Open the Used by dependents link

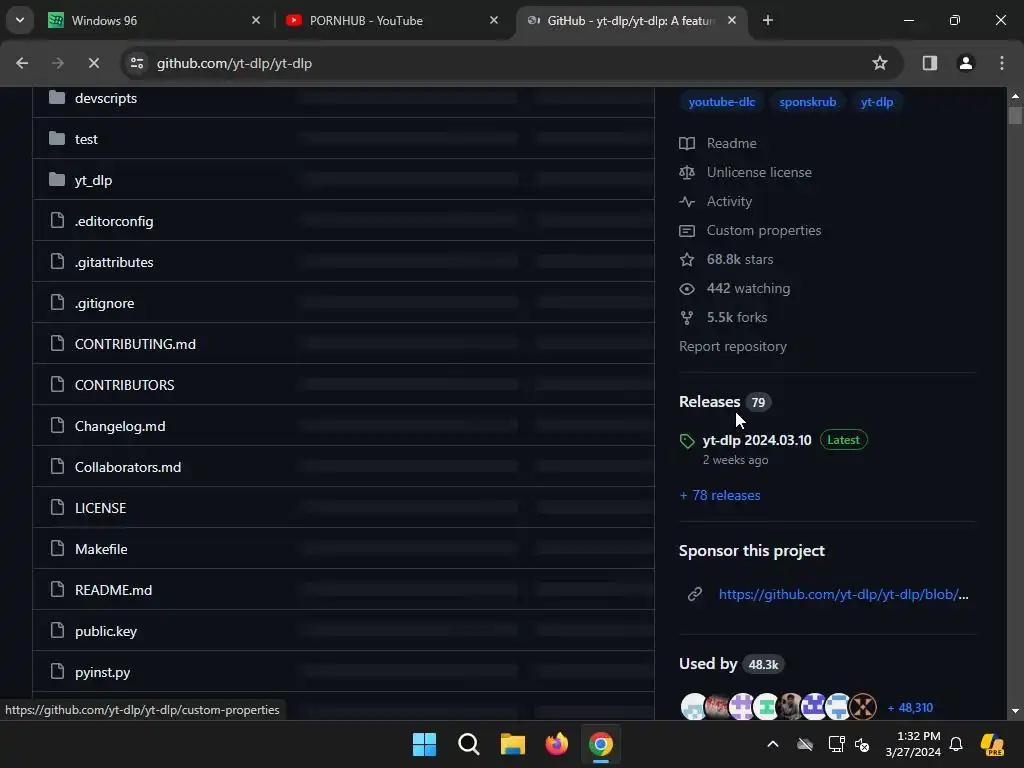point(708,664)
